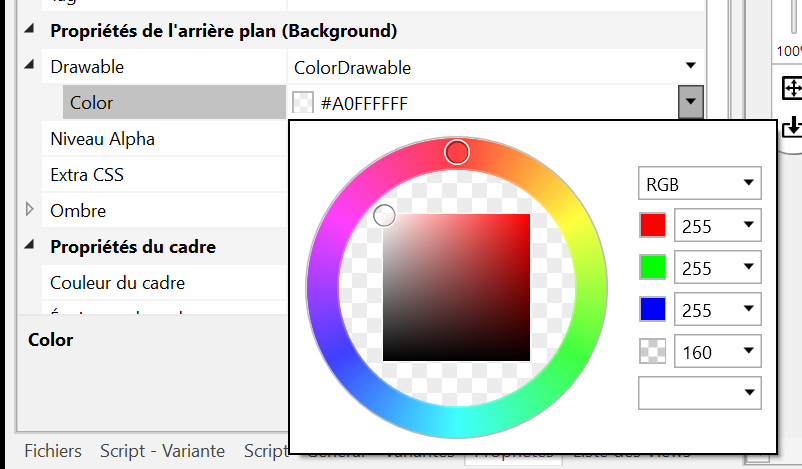802x469 pixels.
Task: Click the alpha channel checkered icon
Action: tap(652, 351)
